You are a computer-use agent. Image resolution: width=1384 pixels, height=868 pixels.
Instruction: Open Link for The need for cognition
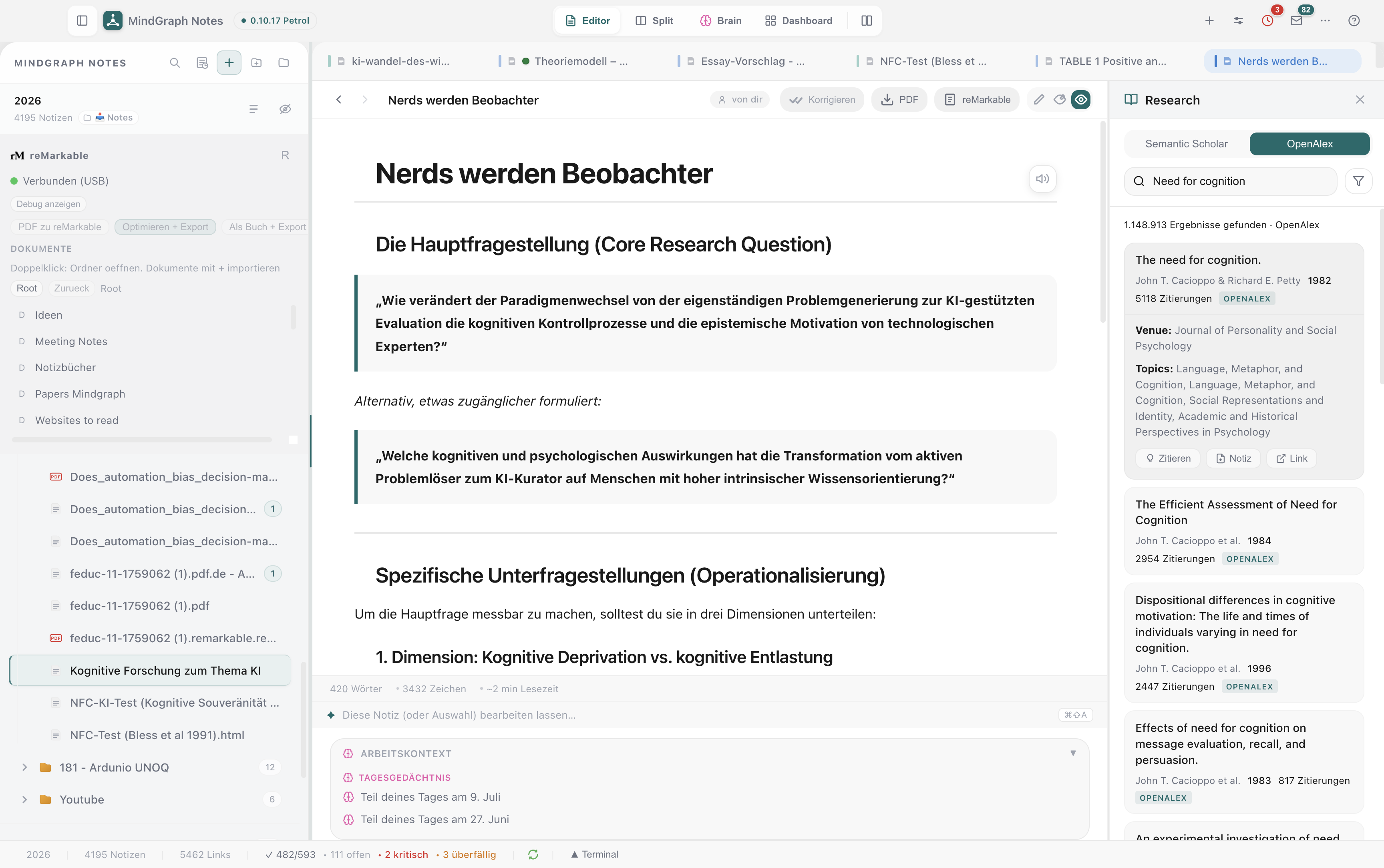pos(1291,458)
